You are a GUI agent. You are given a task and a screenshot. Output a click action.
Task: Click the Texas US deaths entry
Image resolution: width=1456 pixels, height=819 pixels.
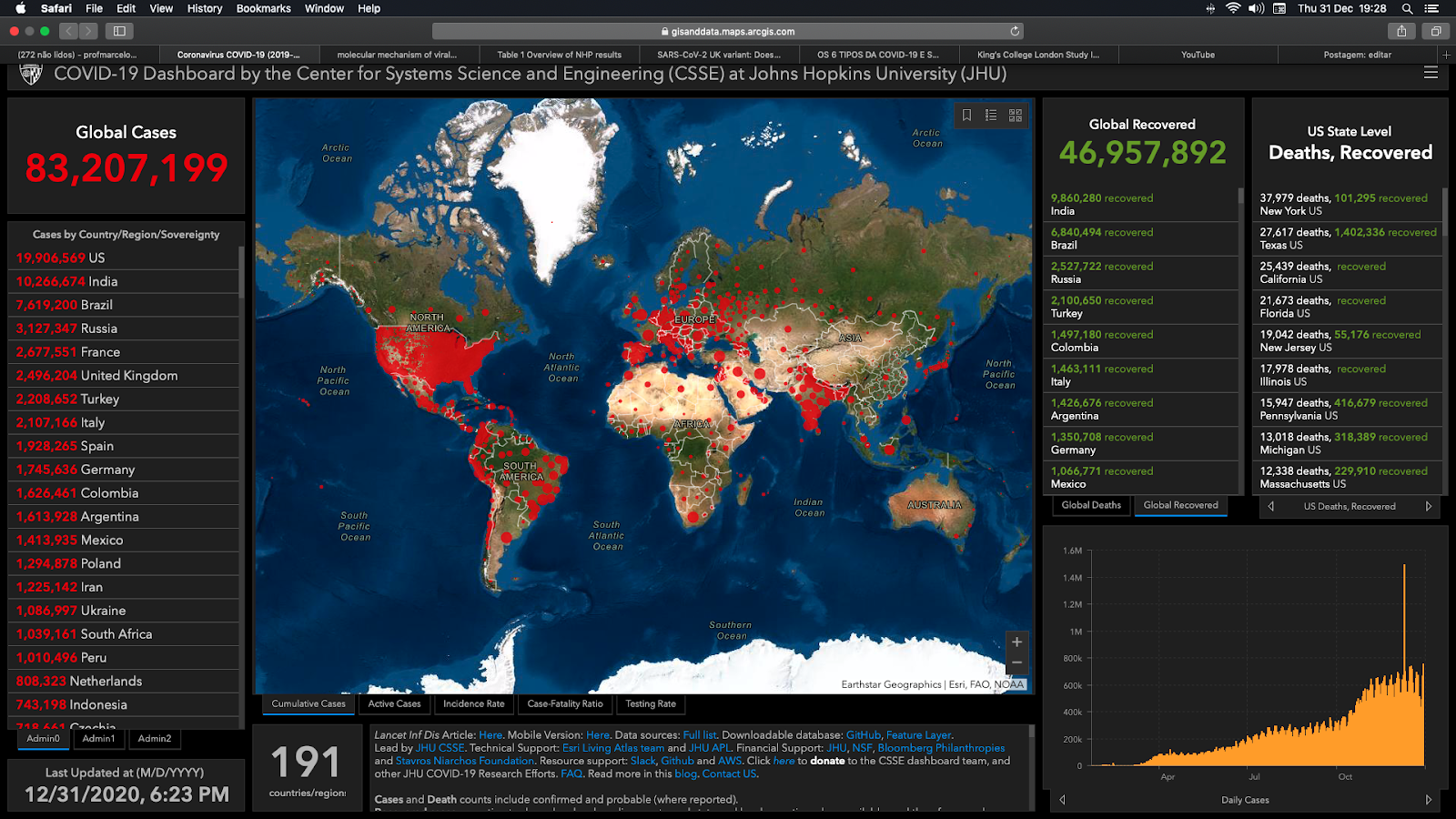[1349, 238]
